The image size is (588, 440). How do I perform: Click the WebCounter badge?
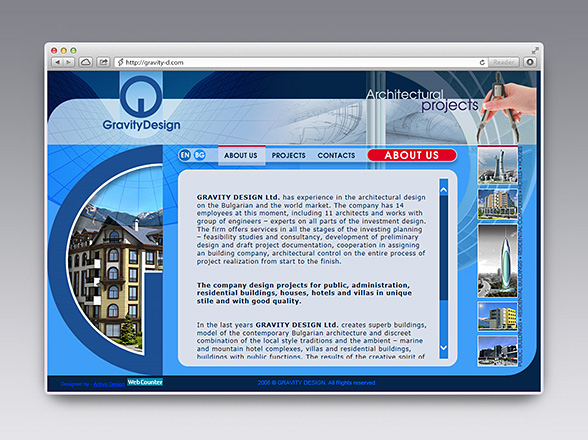(x=145, y=382)
